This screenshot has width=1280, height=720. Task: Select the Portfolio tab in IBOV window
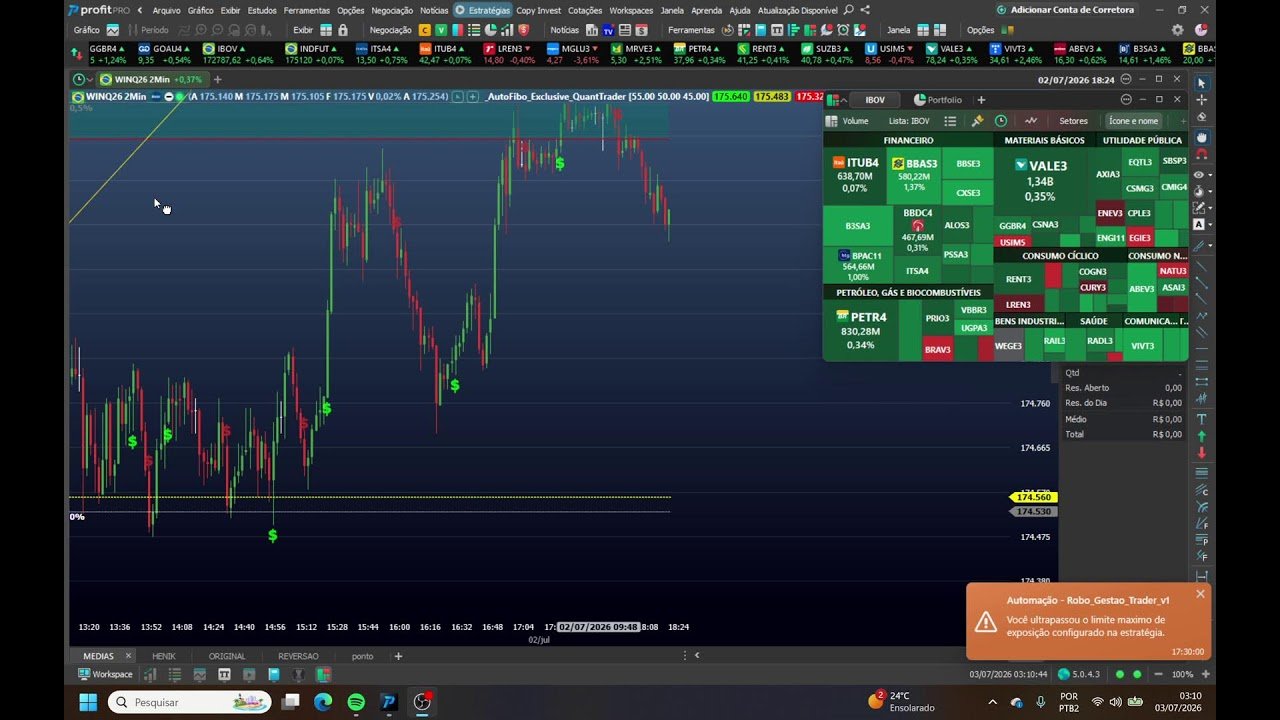[937, 100]
